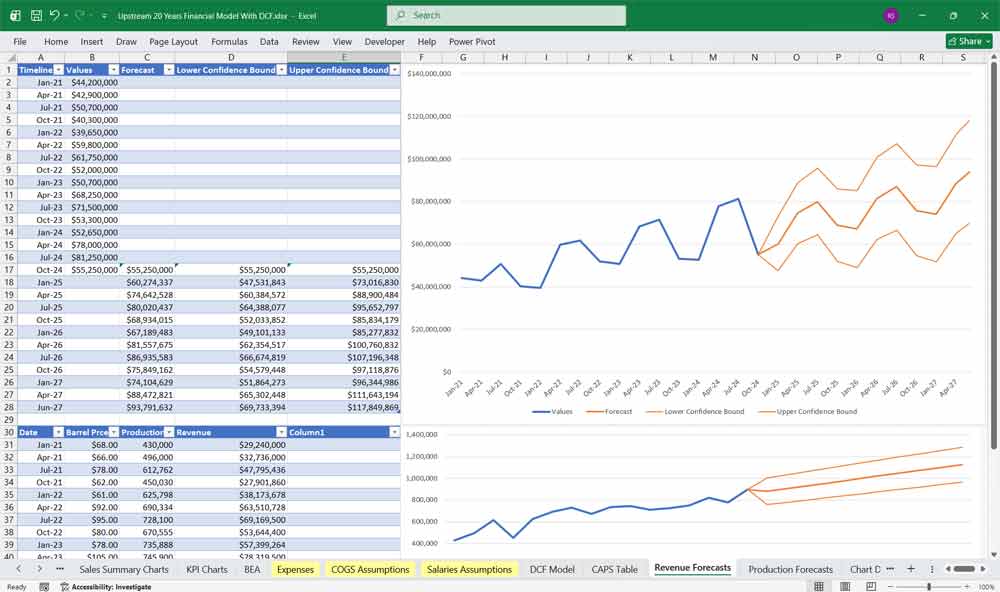The width and height of the screenshot is (1000, 592).
Task: Expand the Customize Quick Access Toolbar dropdown
Action: coord(103,15)
